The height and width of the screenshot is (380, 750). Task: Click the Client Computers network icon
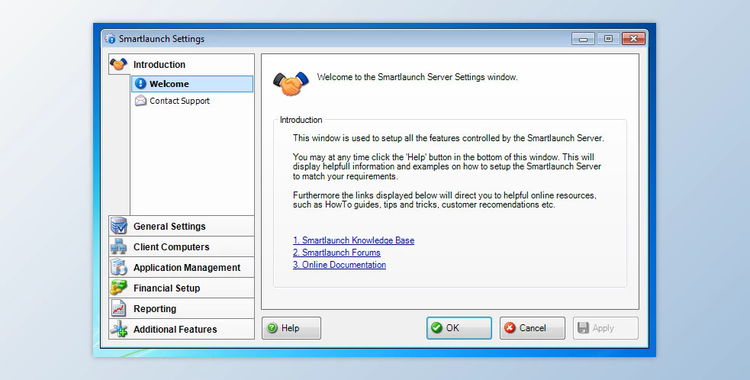tap(119, 246)
